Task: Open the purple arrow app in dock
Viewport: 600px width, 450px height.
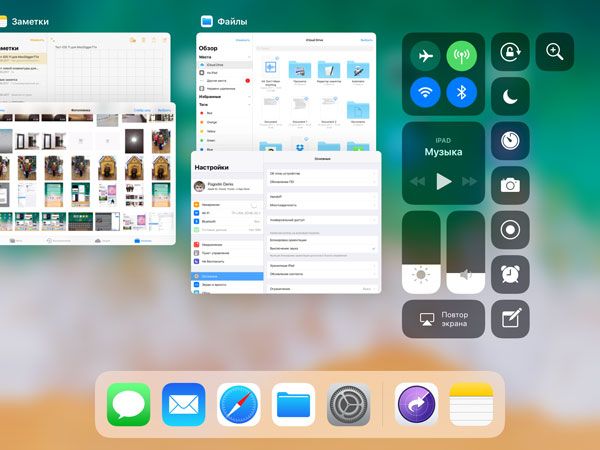Action: [x=416, y=404]
